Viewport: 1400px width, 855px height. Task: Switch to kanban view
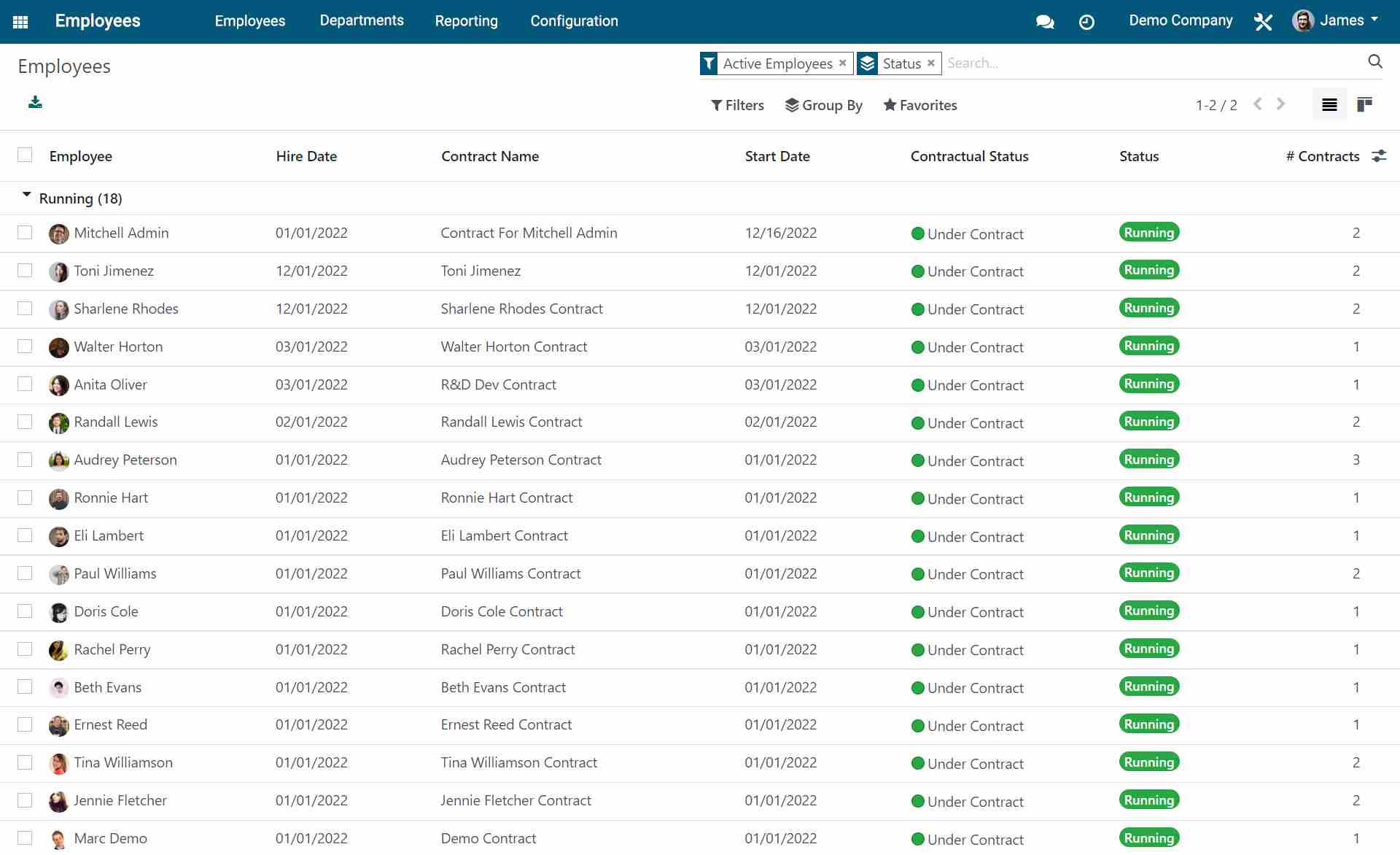pos(1364,104)
